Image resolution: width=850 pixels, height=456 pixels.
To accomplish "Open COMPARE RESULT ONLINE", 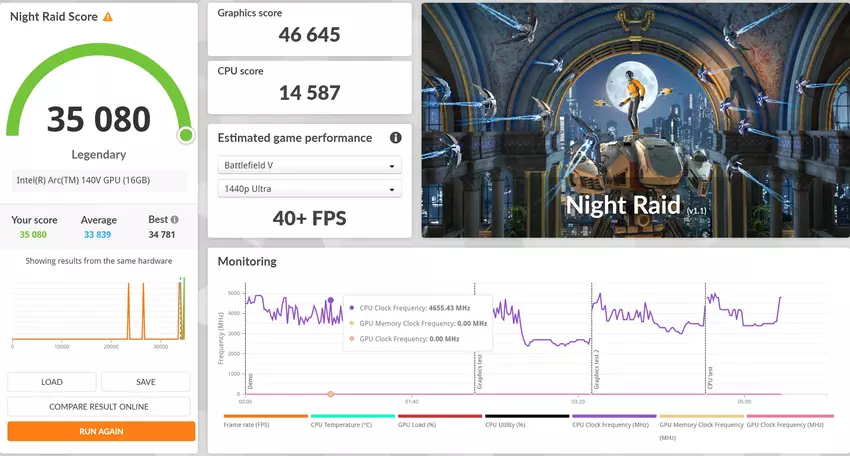I will click(99, 407).
